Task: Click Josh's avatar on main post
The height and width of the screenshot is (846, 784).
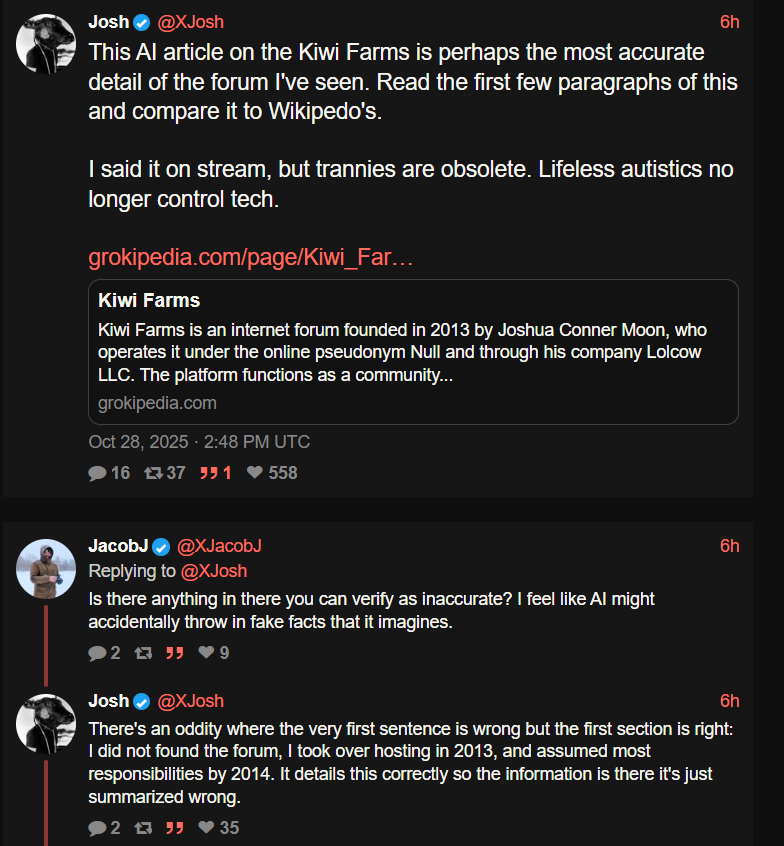Action: click(x=47, y=44)
